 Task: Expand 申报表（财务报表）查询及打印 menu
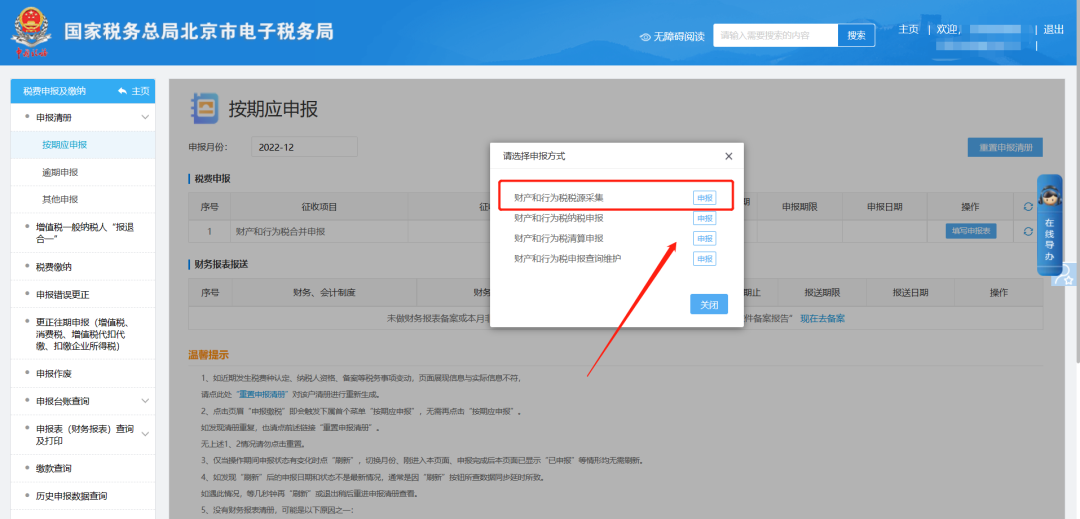pyautogui.click(x=145, y=434)
